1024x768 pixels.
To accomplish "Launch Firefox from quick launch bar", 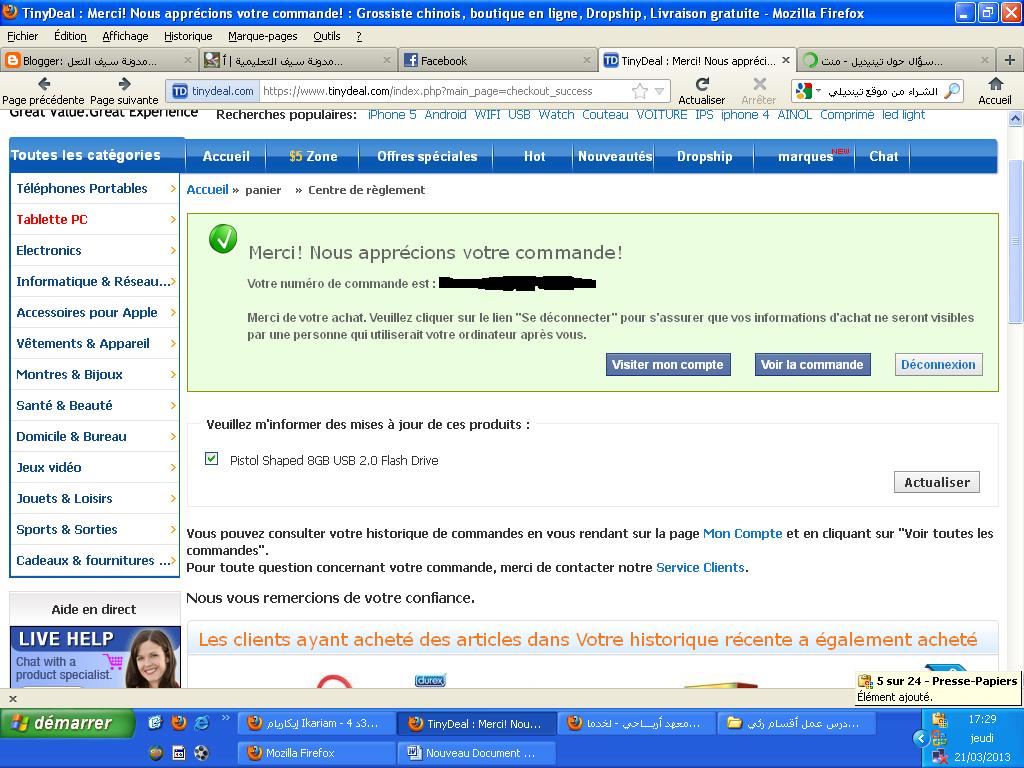I will tap(178, 722).
